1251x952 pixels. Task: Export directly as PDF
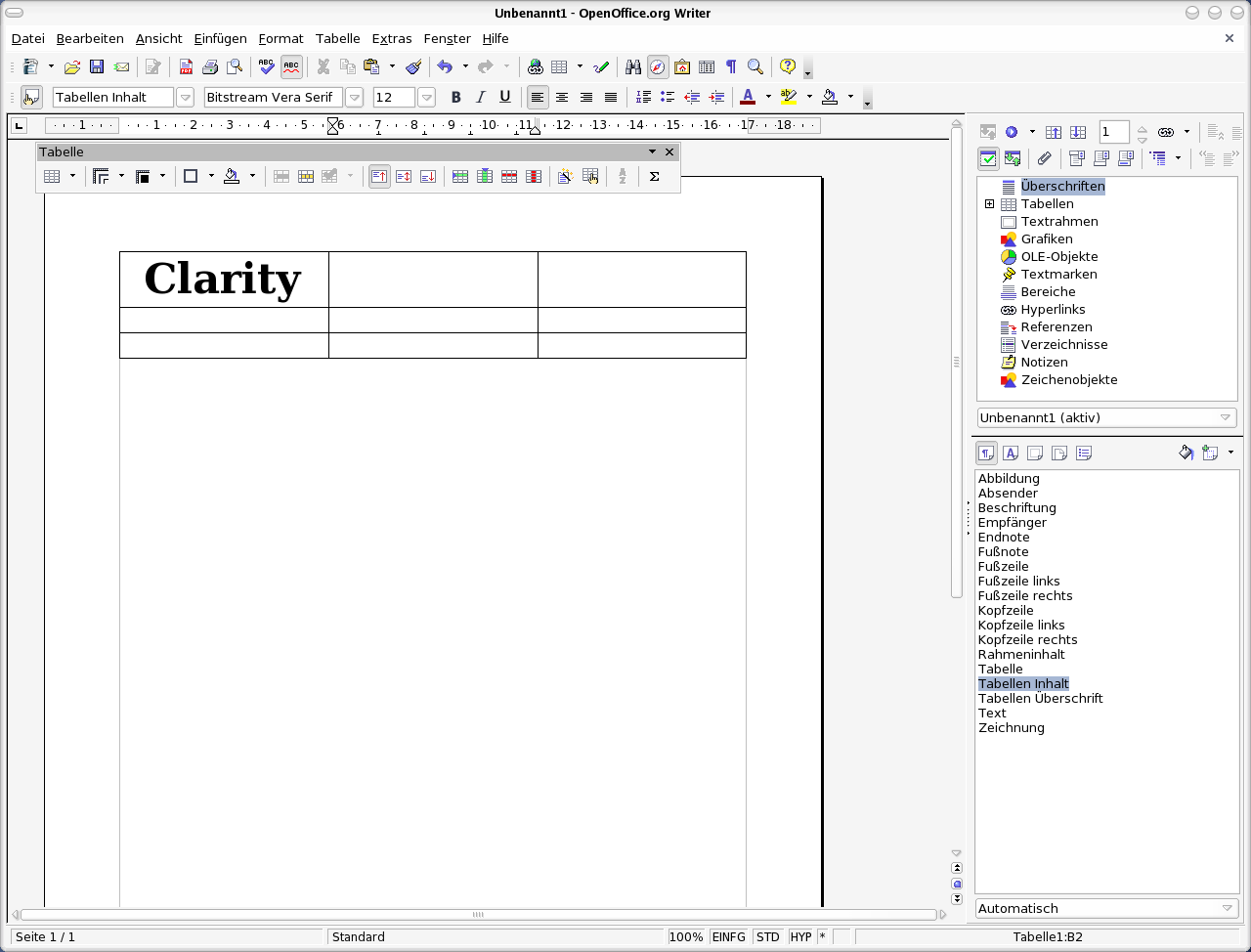point(186,67)
